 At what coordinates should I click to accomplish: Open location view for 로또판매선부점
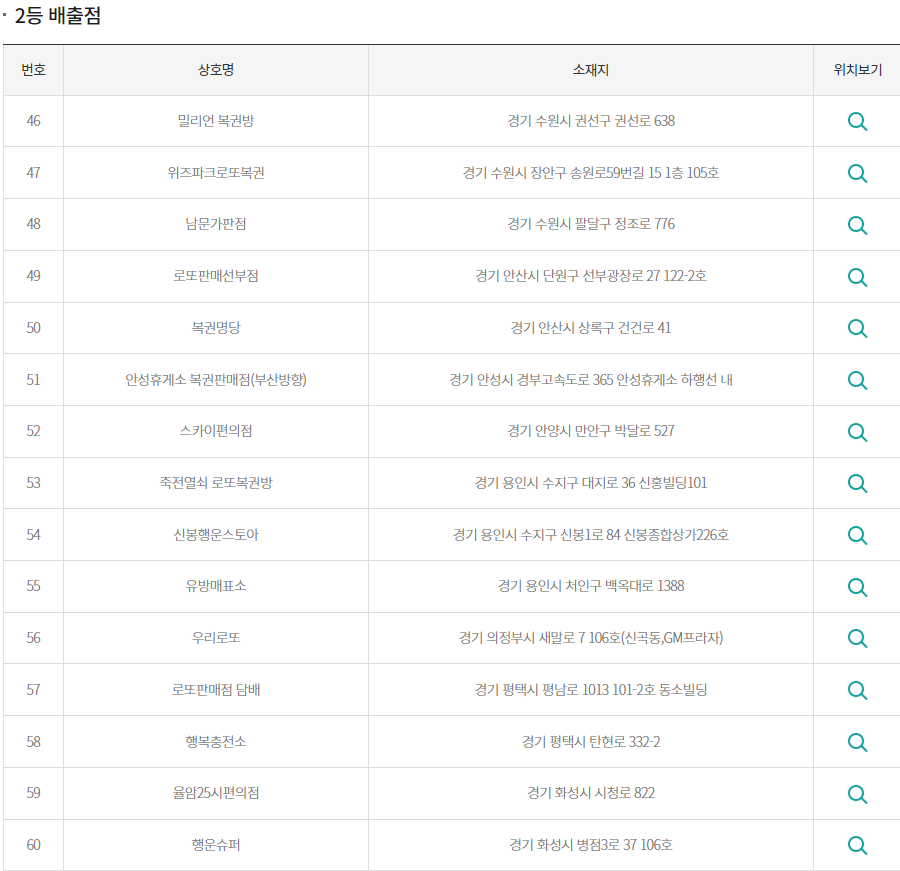point(857,277)
